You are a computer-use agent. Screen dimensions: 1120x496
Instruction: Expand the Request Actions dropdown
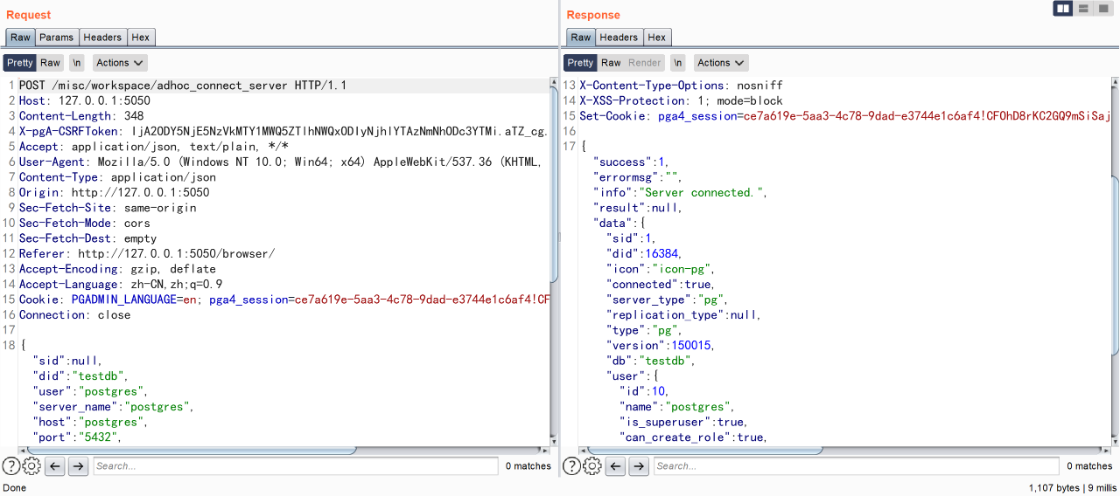[x=119, y=63]
